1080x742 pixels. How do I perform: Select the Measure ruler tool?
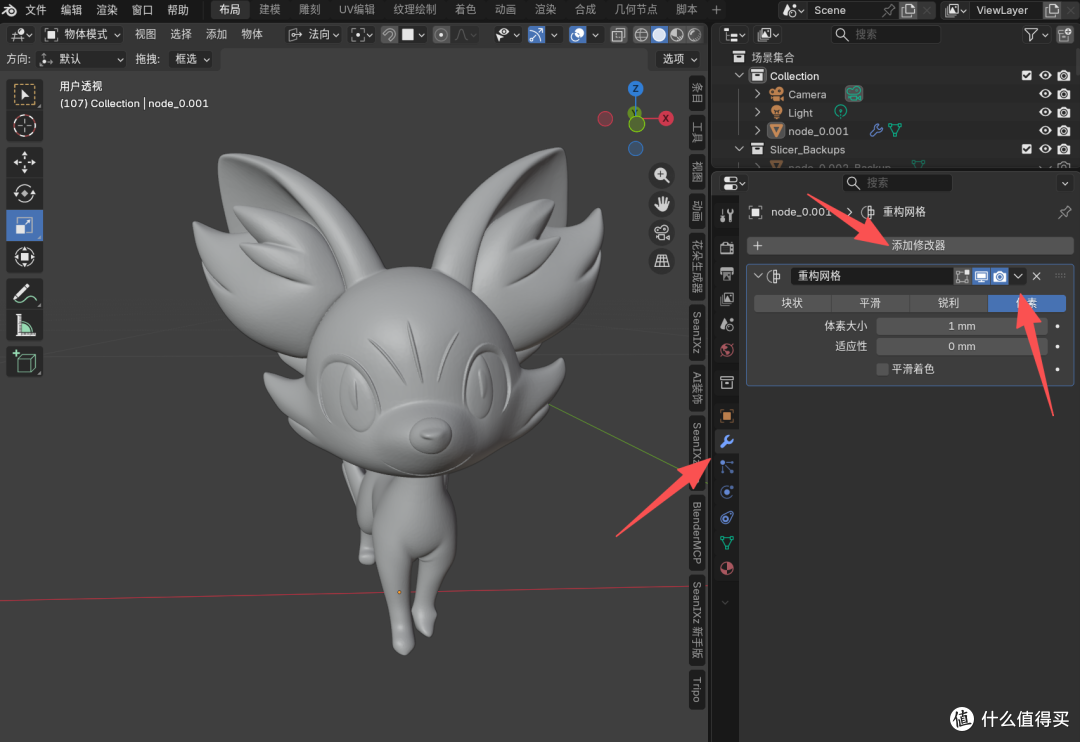pos(25,326)
